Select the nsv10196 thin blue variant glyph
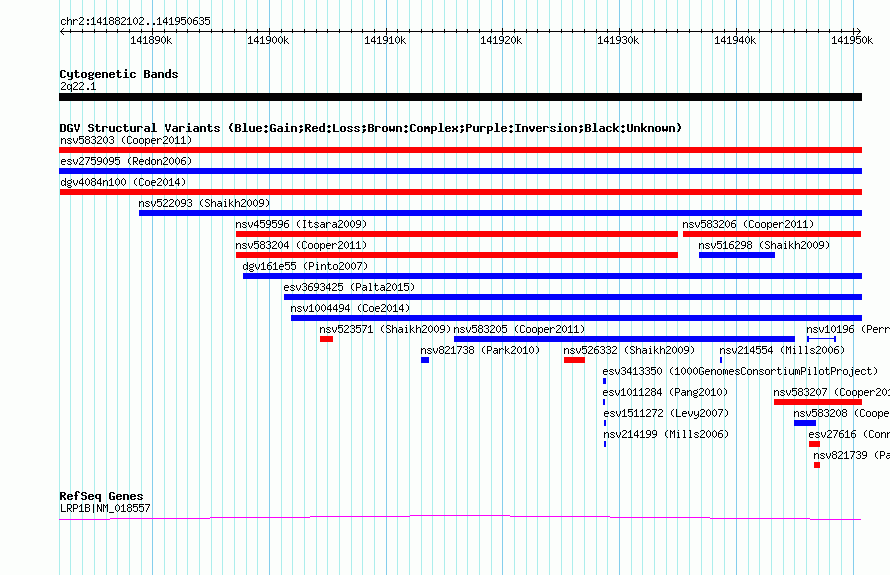Image resolution: width=890 pixels, height=575 pixels. 821,339
